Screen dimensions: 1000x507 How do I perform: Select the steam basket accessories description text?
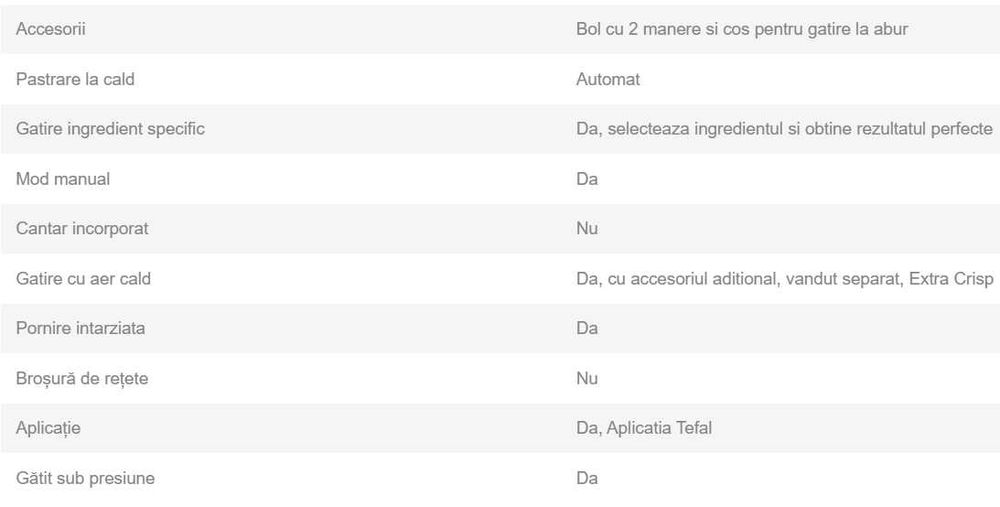741,29
